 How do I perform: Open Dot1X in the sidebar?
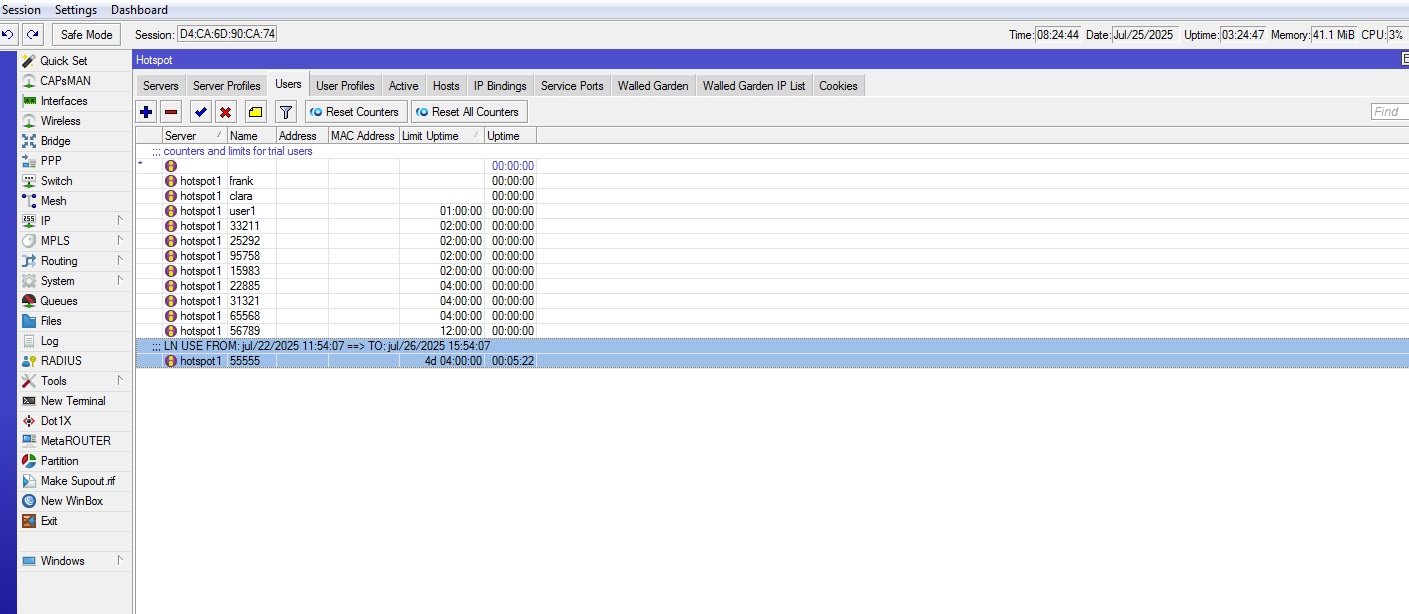75,421
